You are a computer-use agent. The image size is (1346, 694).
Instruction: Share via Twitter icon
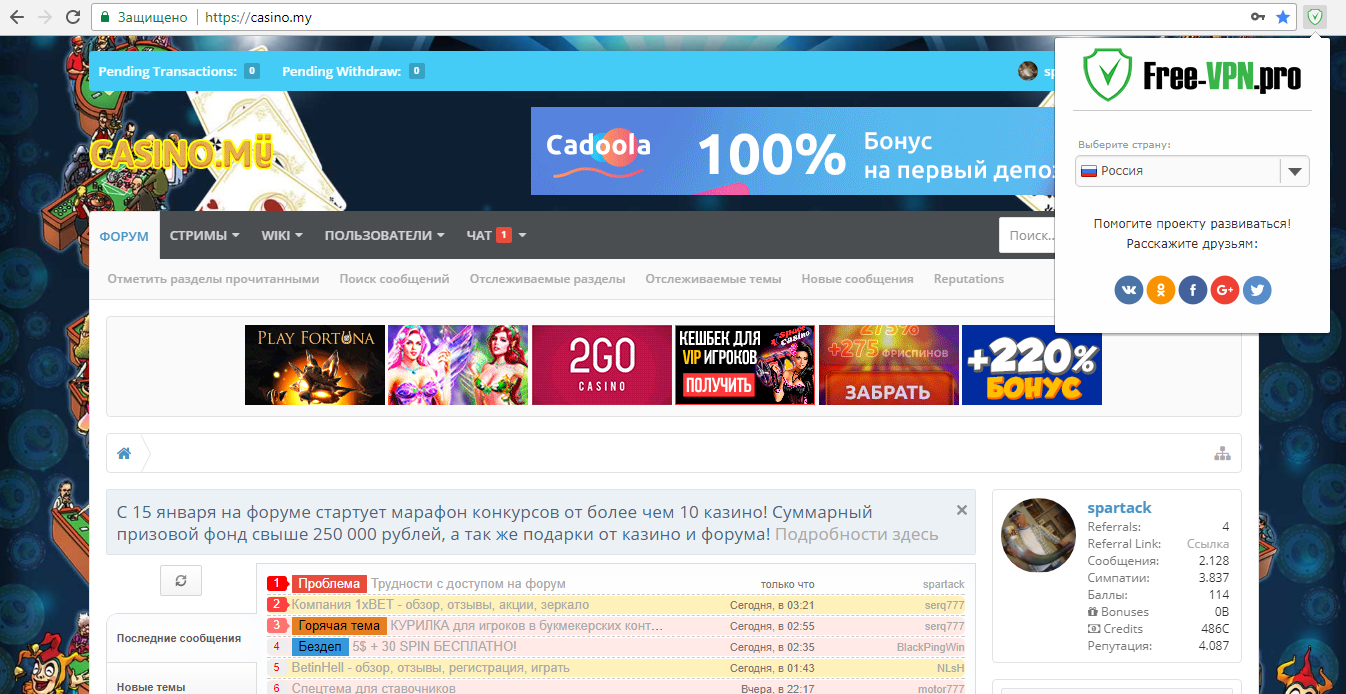tap(1257, 290)
